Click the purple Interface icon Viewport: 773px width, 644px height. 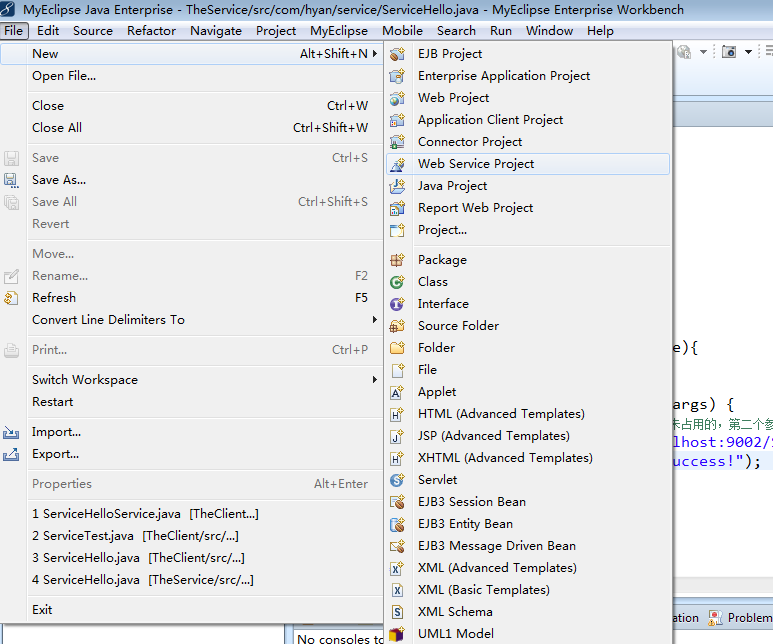point(397,304)
